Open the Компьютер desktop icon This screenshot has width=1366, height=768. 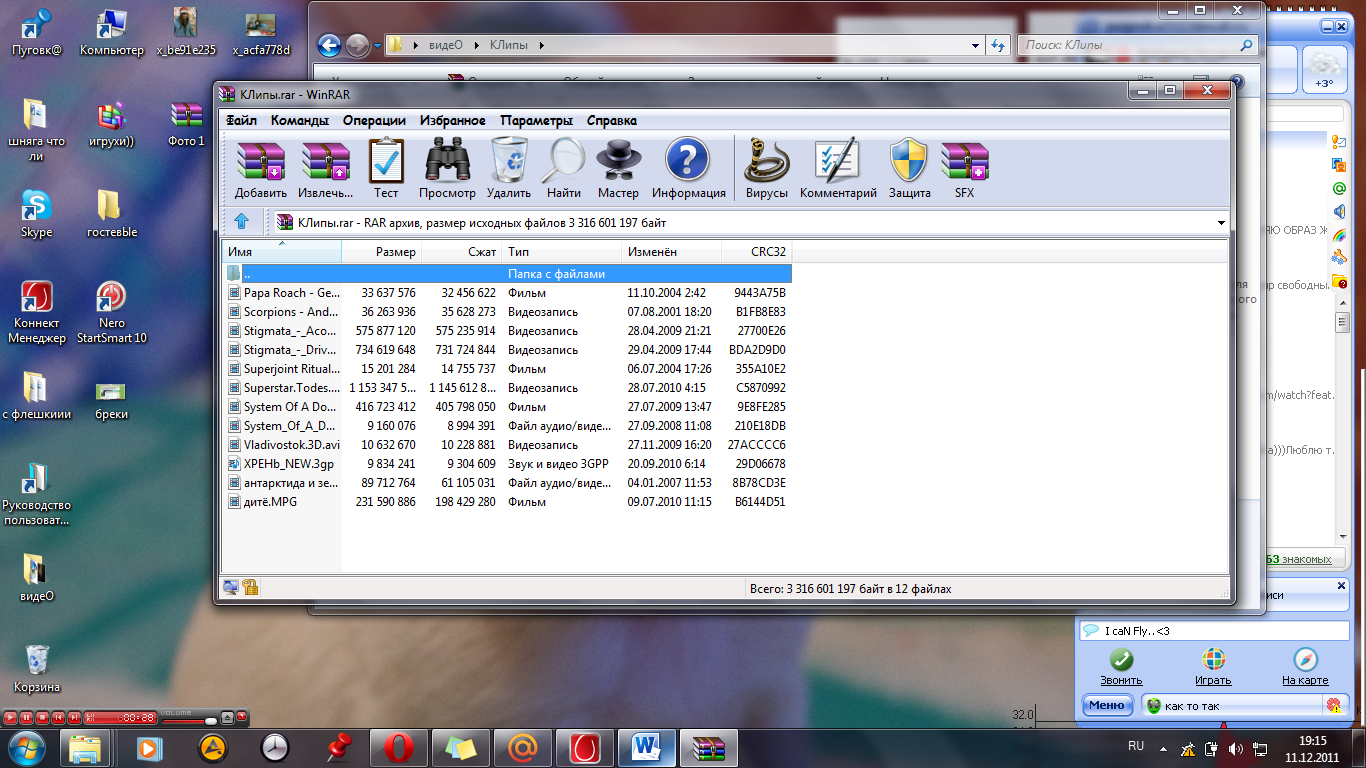[x=111, y=24]
